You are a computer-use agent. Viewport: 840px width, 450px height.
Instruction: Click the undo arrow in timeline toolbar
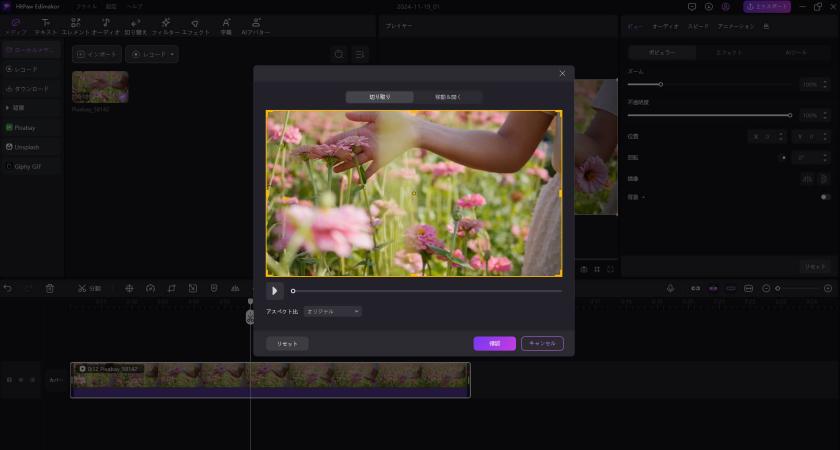click(8, 288)
